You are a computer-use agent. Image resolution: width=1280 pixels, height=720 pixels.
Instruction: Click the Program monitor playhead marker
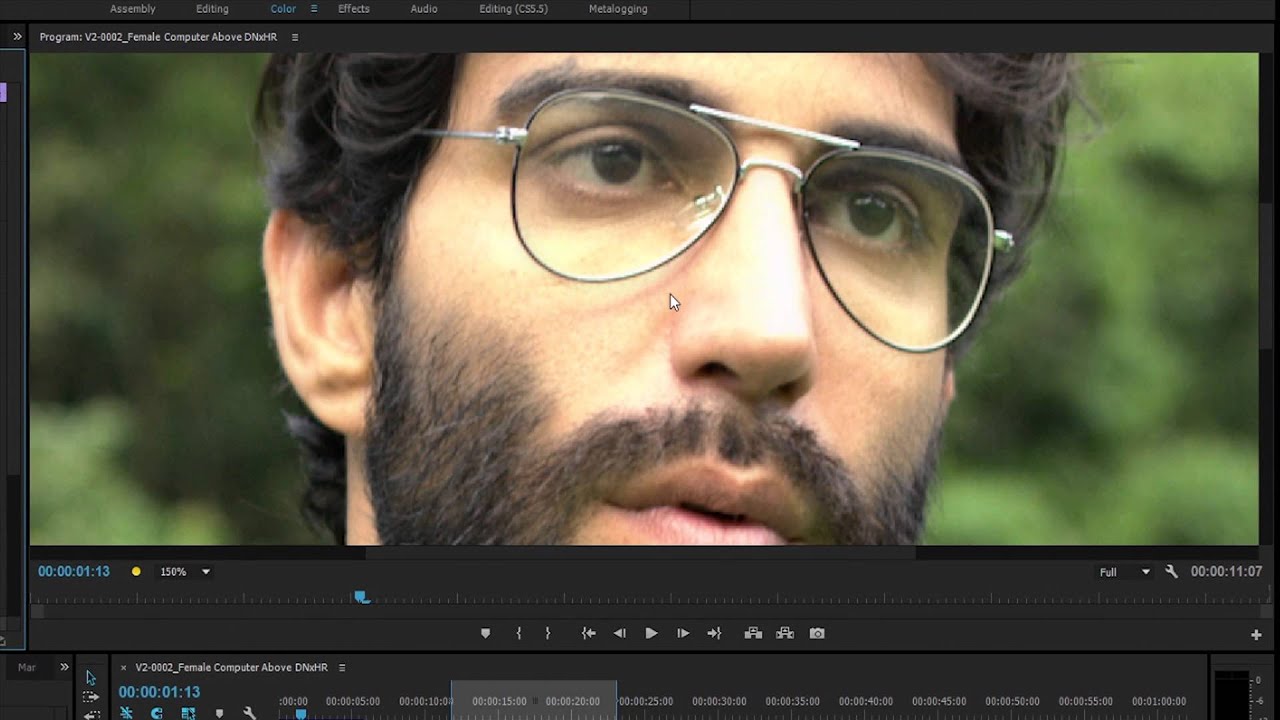point(361,597)
